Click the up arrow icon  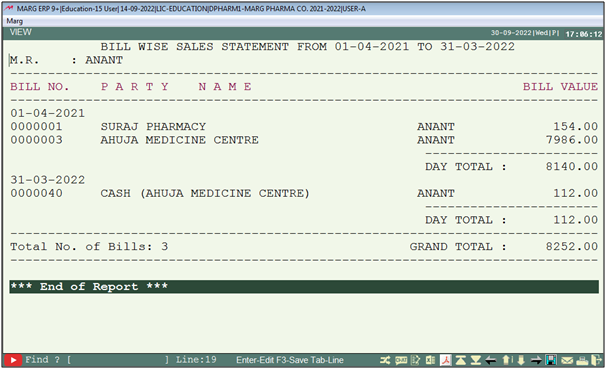(506, 360)
